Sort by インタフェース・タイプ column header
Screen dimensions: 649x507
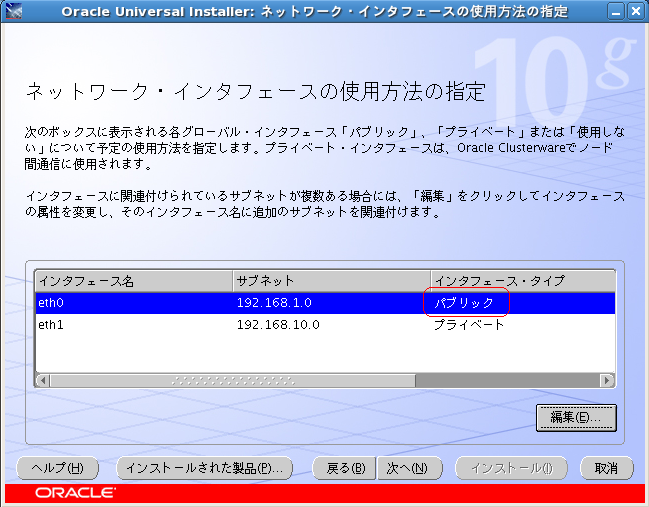[x=523, y=281]
